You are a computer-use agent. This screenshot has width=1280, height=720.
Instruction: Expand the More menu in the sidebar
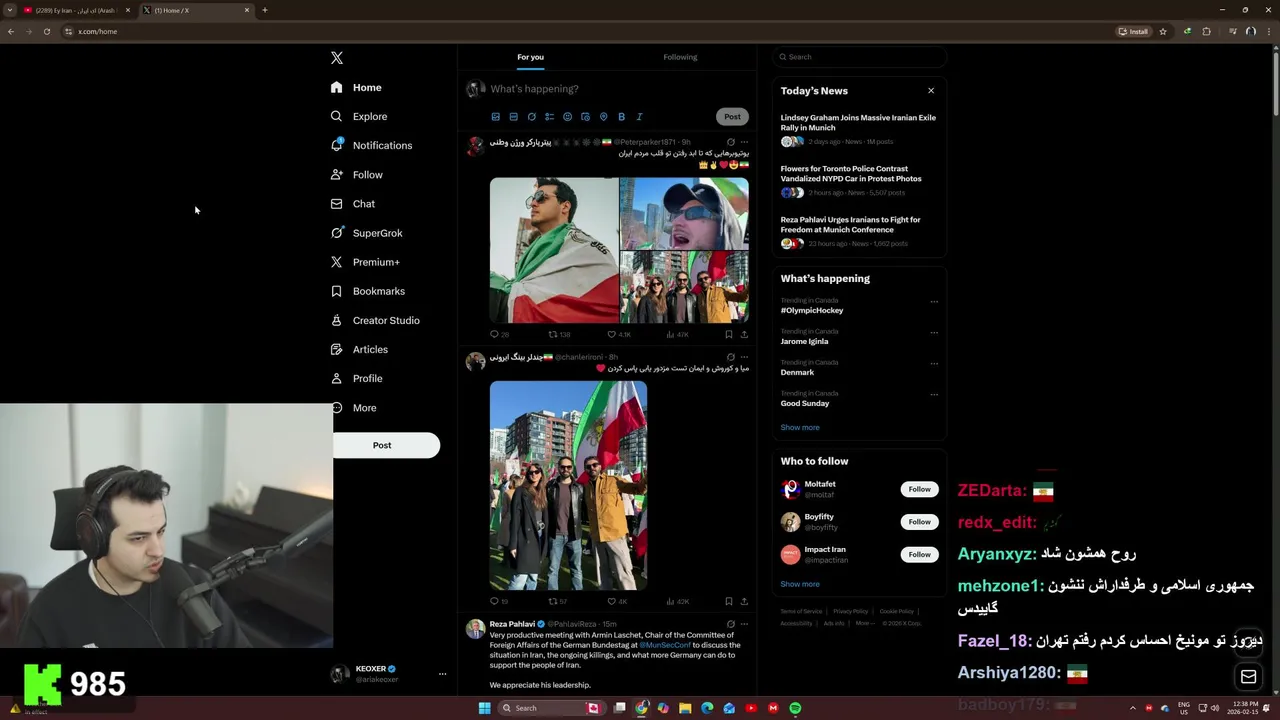click(355, 408)
